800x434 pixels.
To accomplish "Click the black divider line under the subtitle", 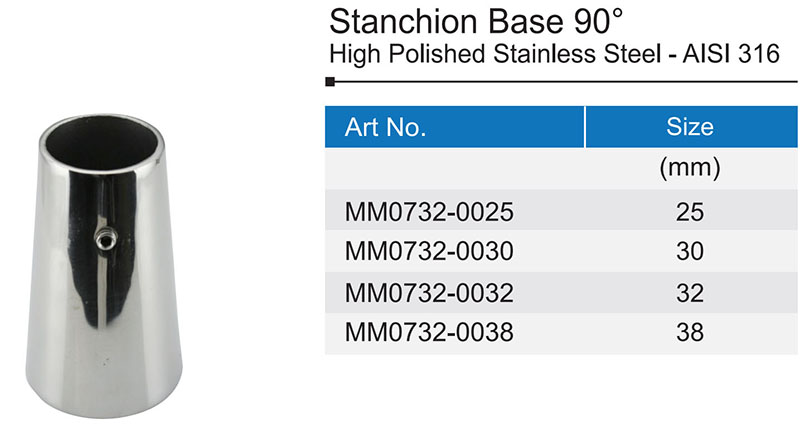I will [x=560, y=85].
